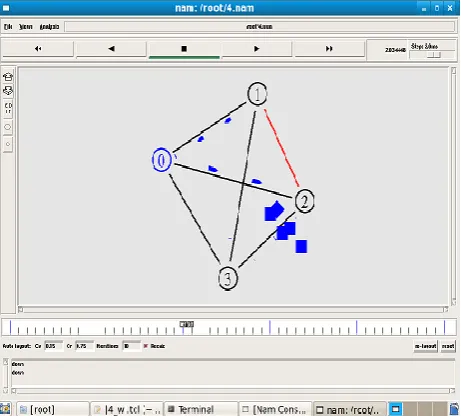Click the Cr value input field
The image size is (461, 416).
pos(85,346)
